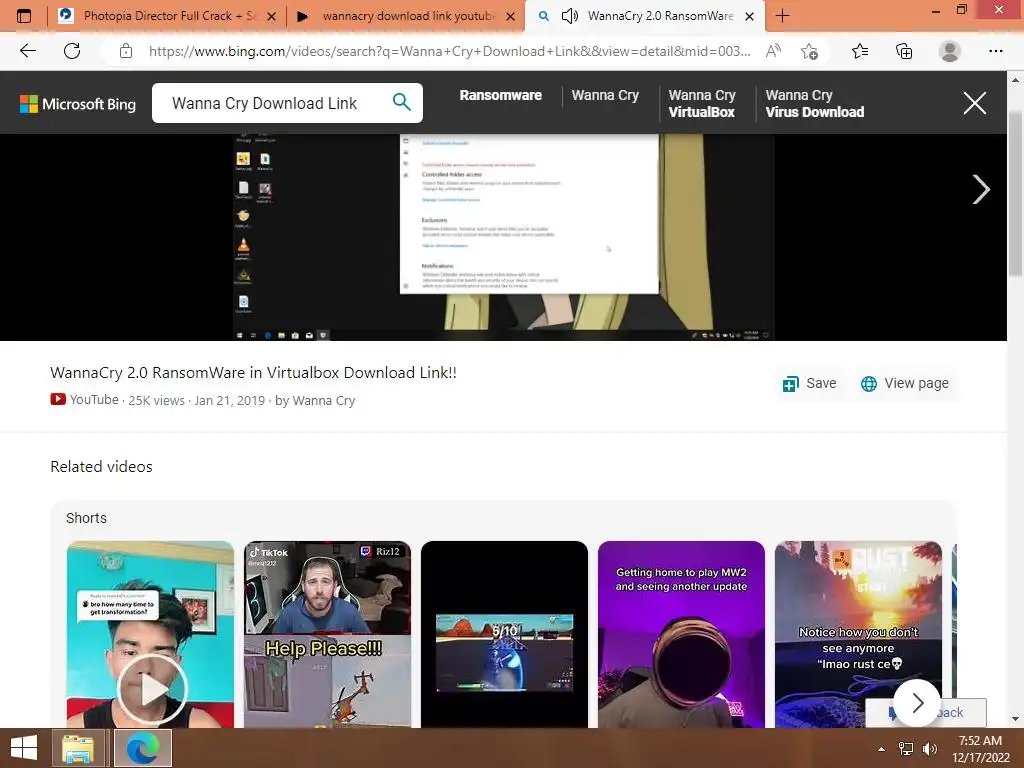
Task: Open WannaCry 2.0 RansomWare video title
Action: 253,373
